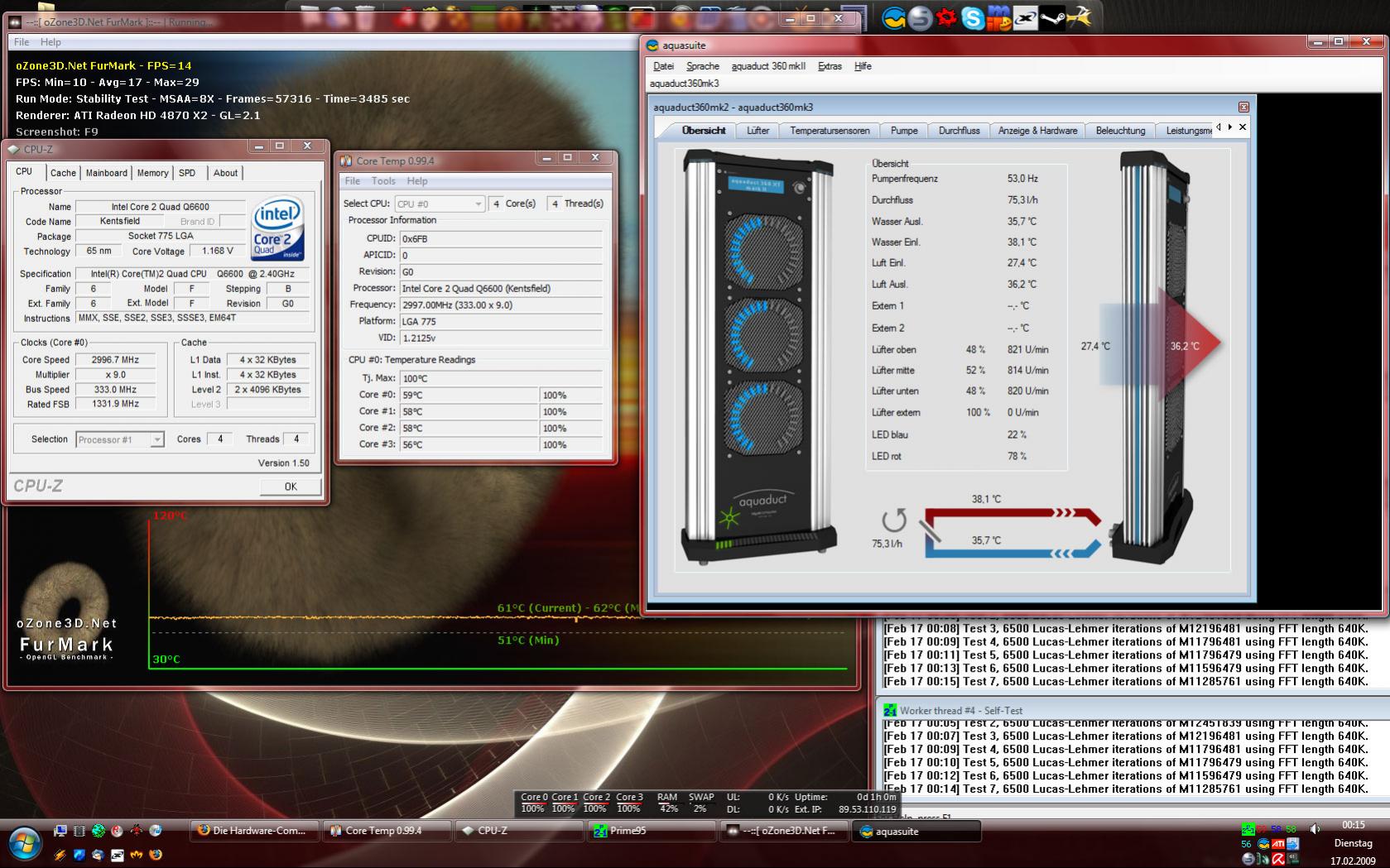The image size is (1390, 868).
Task: Close the aquaduct360mk2 inner panel
Action: 1243,107
